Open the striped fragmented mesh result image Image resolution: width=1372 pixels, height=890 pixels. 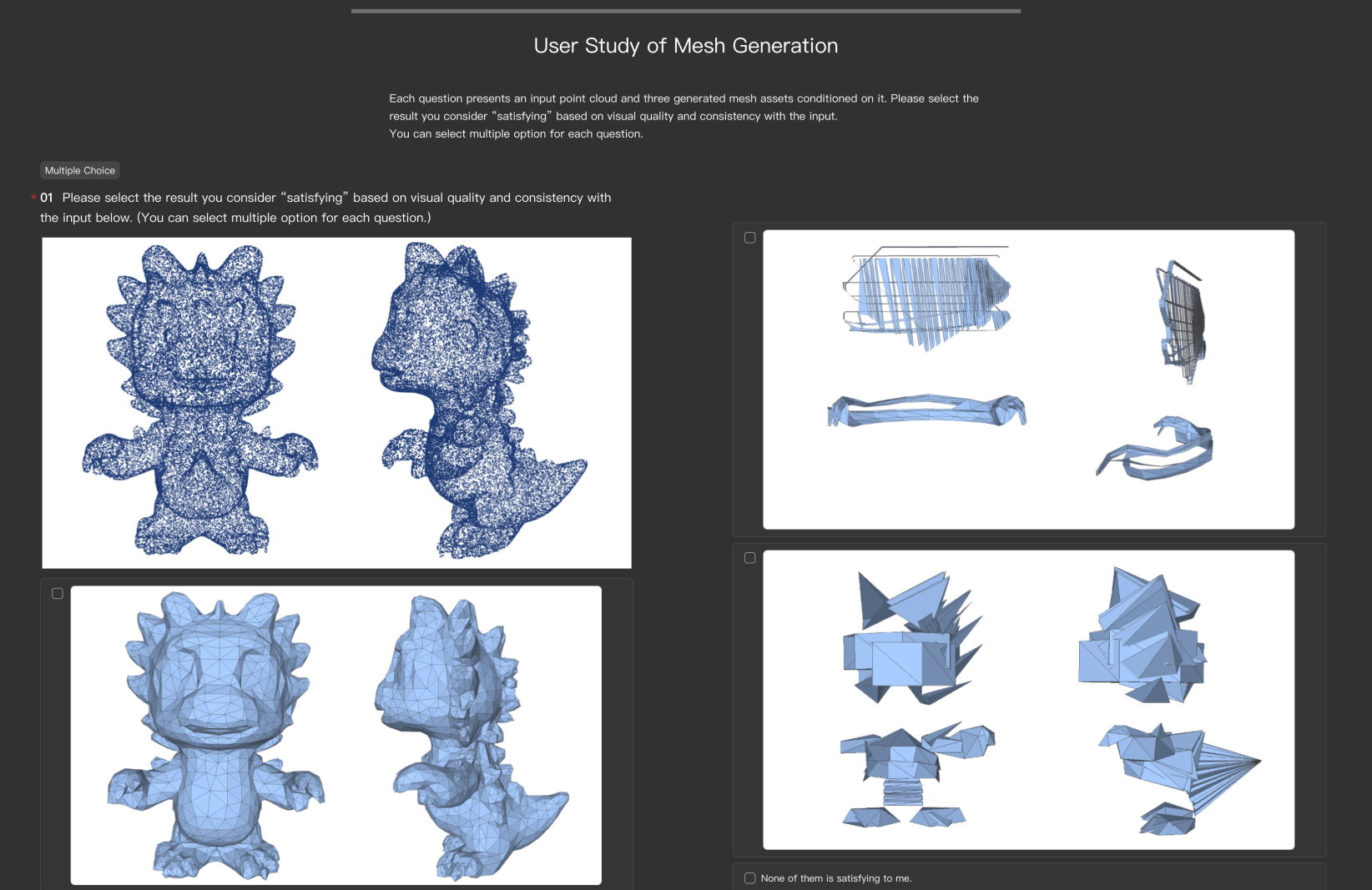click(x=1029, y=380)
